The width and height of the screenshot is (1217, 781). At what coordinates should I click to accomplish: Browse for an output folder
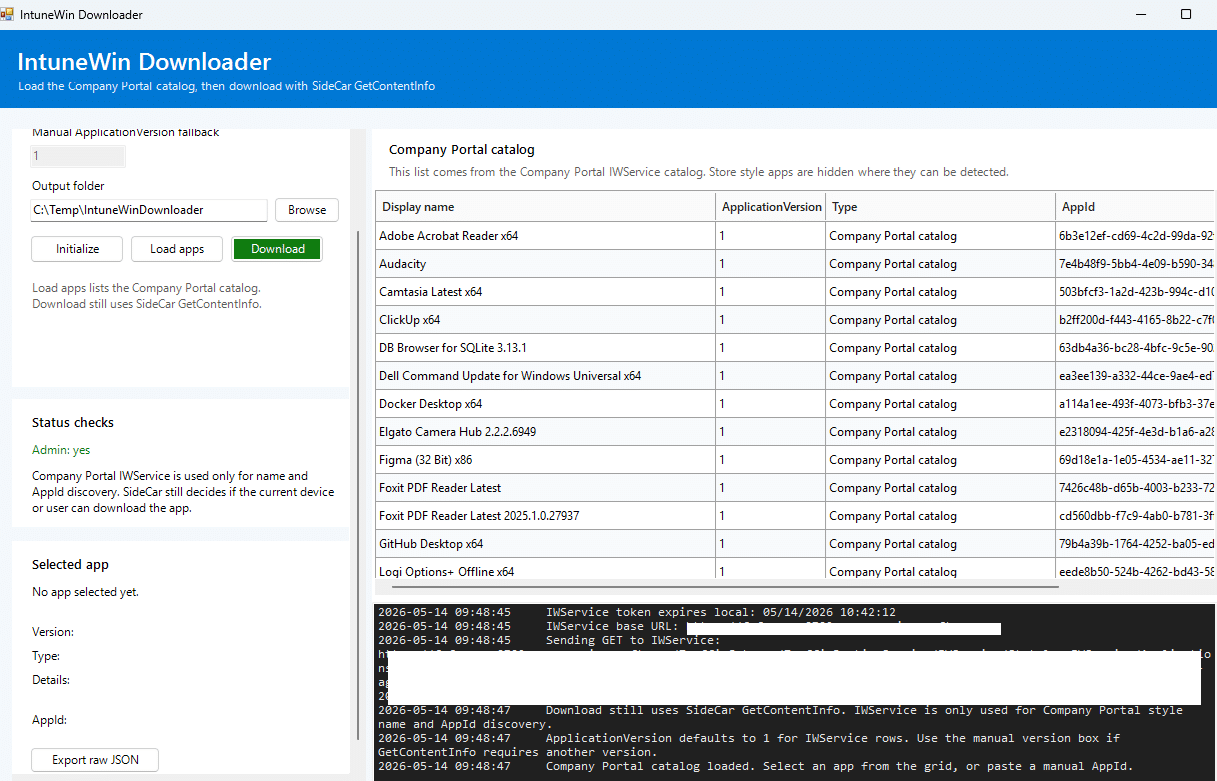[x=307, y=210]
